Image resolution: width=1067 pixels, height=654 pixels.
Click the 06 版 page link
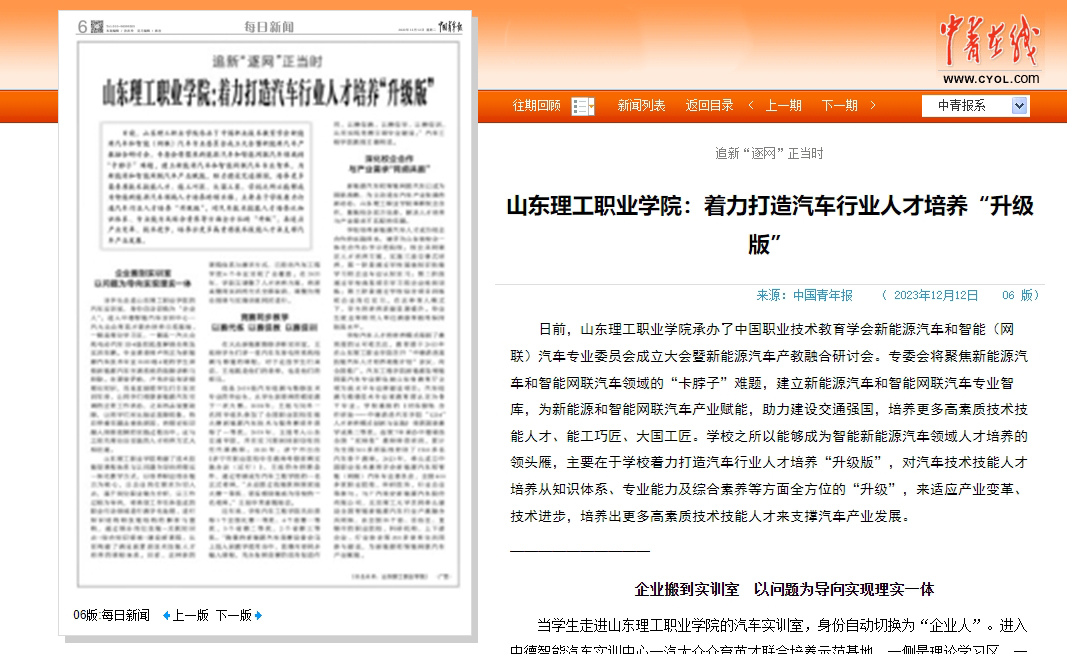[x=1017, y=295]
